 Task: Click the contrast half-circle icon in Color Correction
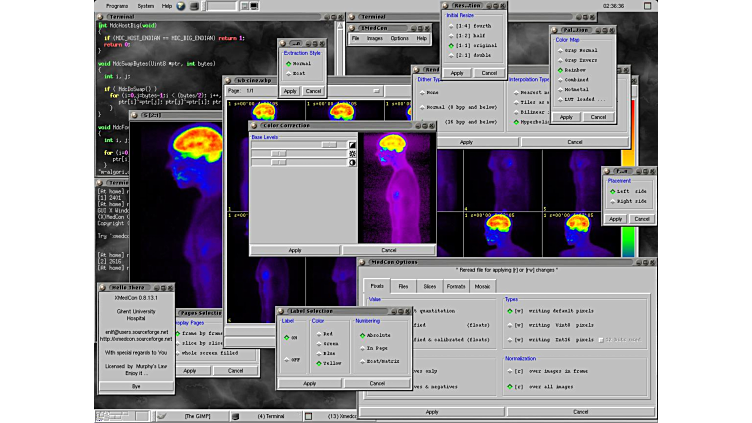pos(352,163)
